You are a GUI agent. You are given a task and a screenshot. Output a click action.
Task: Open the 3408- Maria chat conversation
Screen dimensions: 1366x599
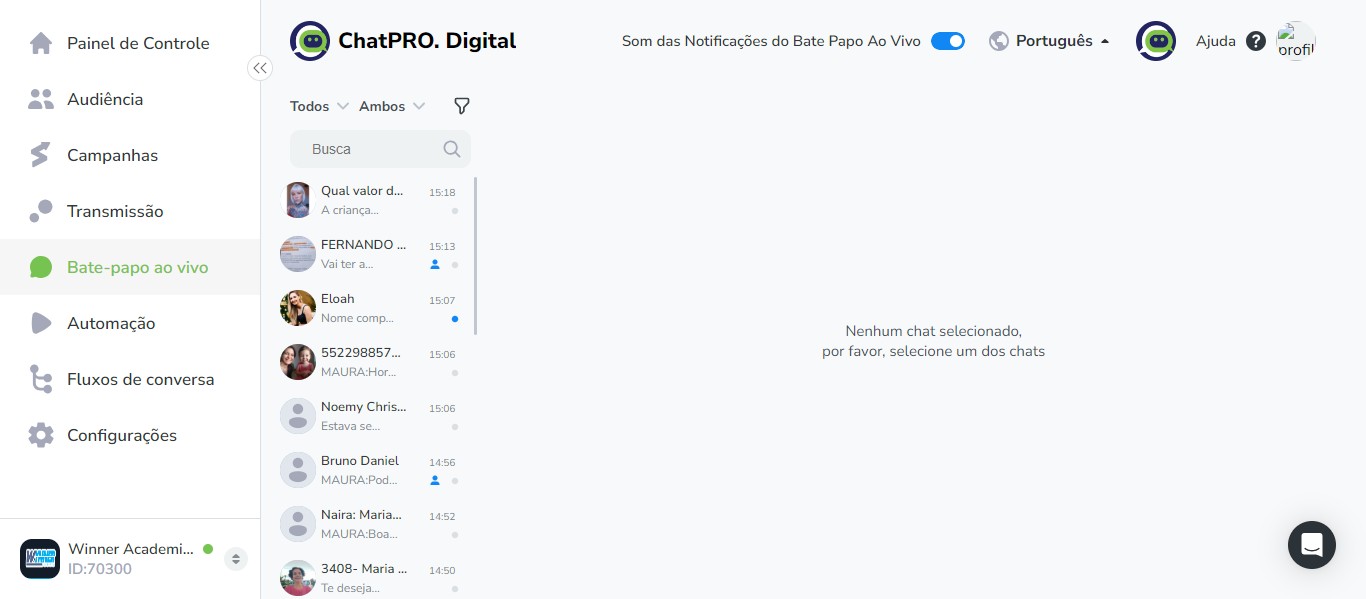(x=368, y=578)
